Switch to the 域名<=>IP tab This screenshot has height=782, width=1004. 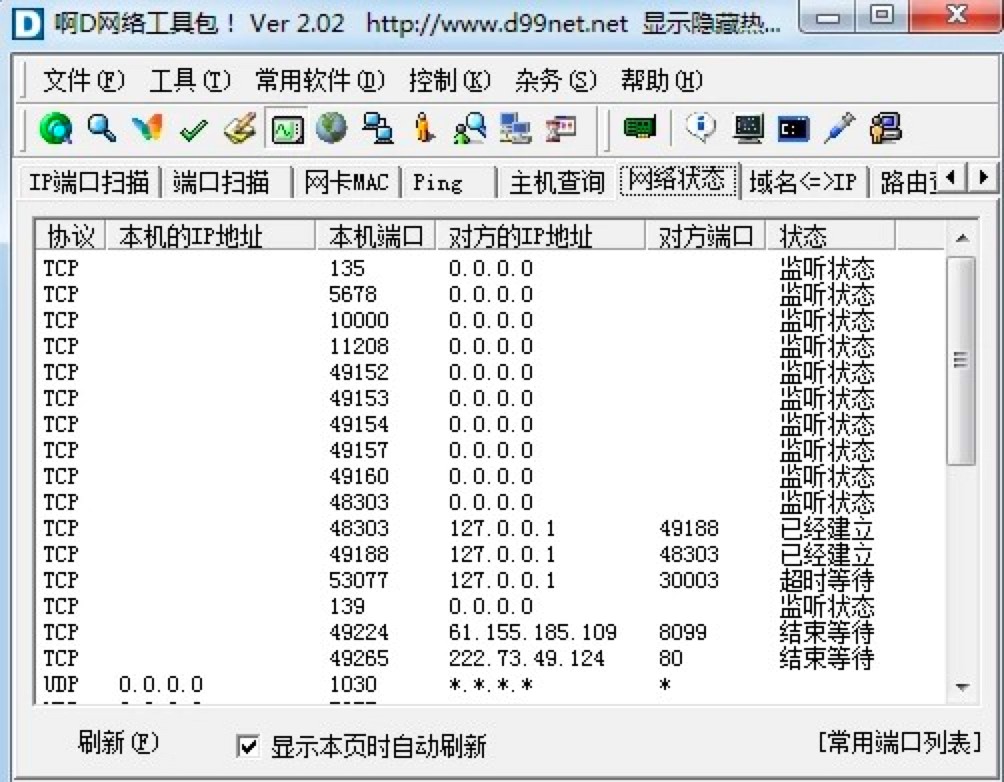coord(803,183)
